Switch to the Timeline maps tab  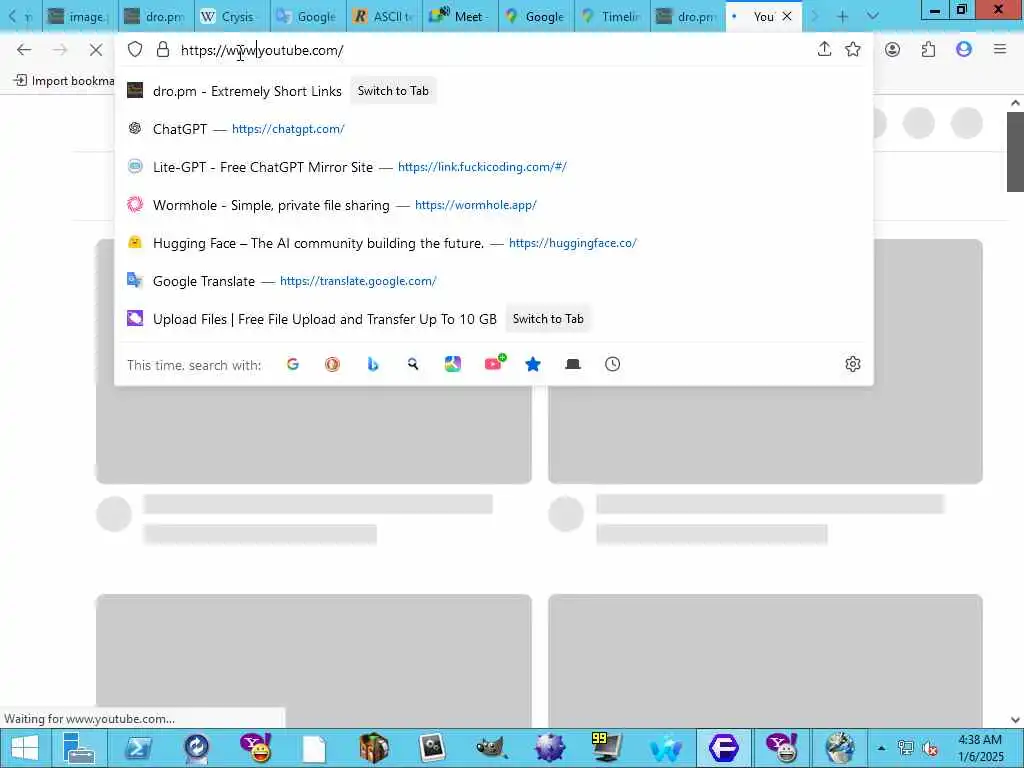point(613,16)
